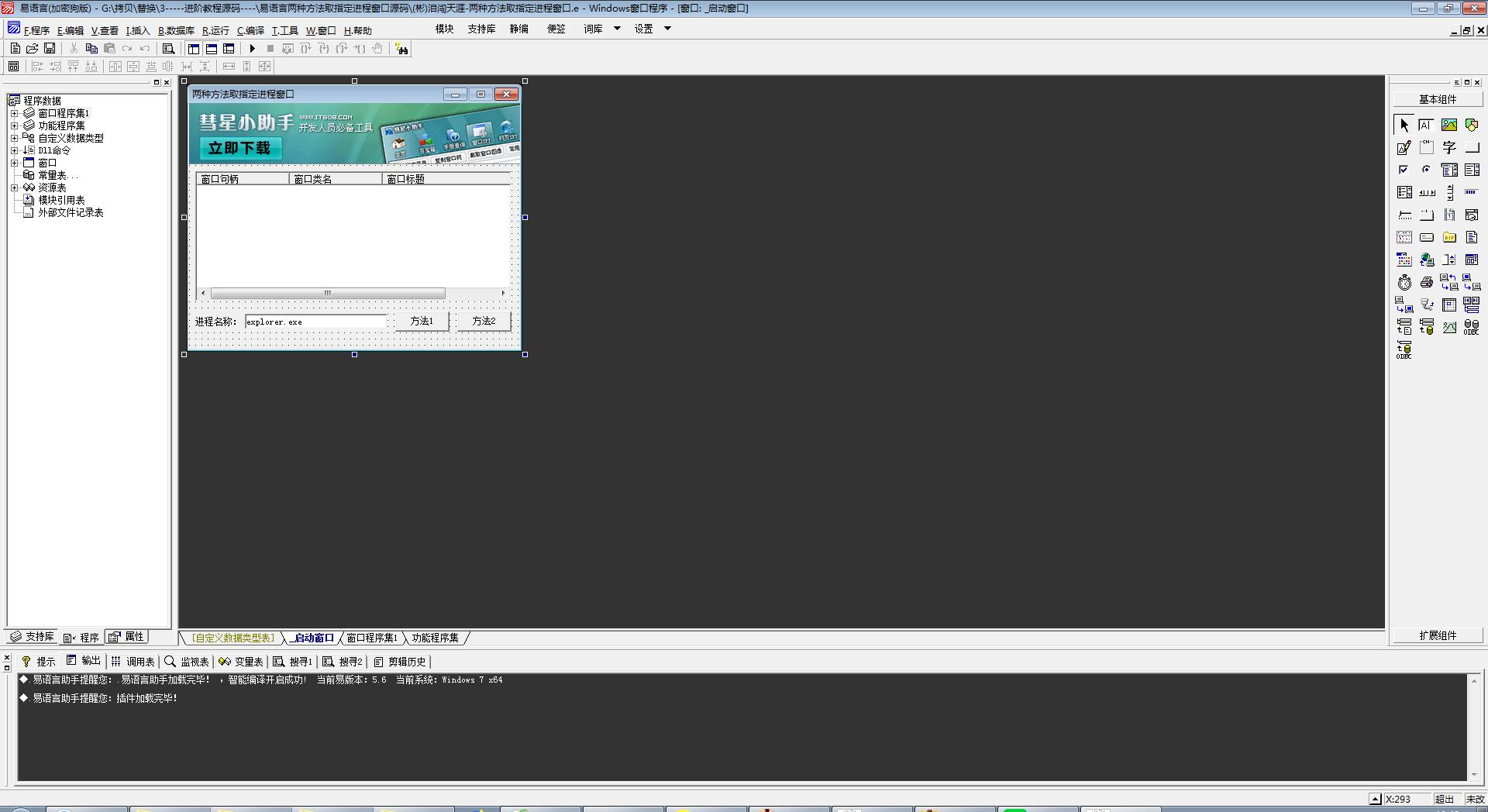Open the 设置 dropdown arrow
Image resolution: width=1488 pixels, height=812 pixels.
[x=667, y=29]
